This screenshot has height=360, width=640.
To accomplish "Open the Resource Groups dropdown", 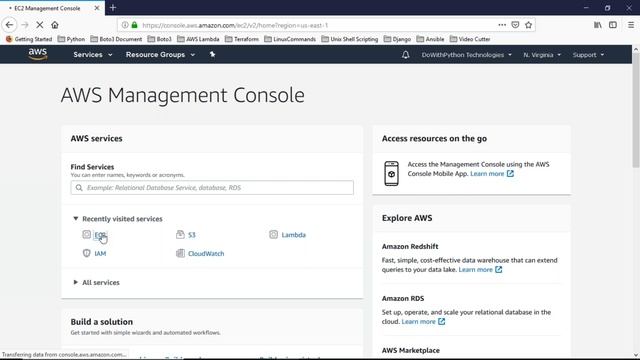I will coord(160,55).
